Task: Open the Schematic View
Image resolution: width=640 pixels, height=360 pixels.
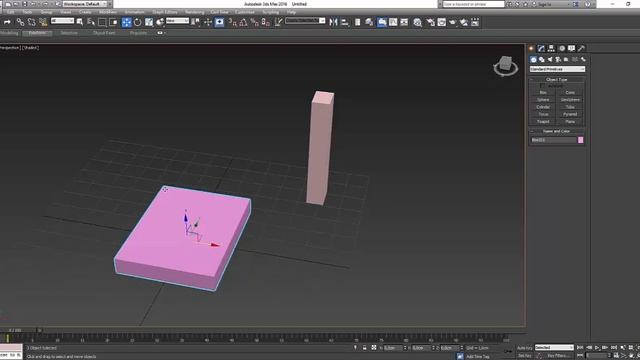Action: [x=404, y=22]
